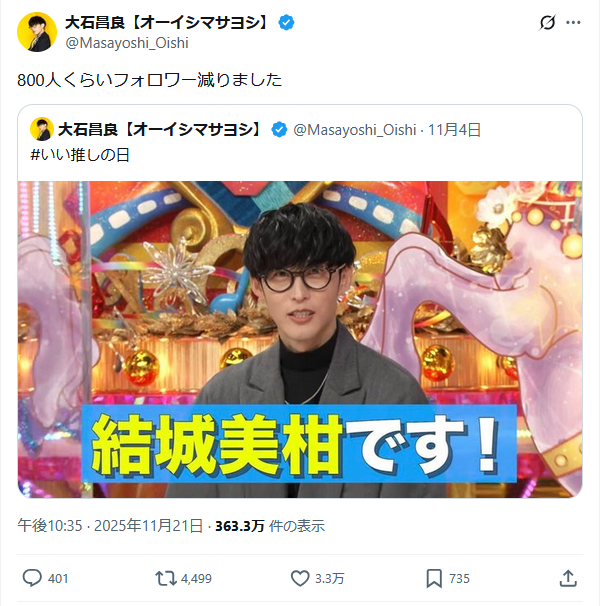Click the reply count 401

click(x=58, y=579)
